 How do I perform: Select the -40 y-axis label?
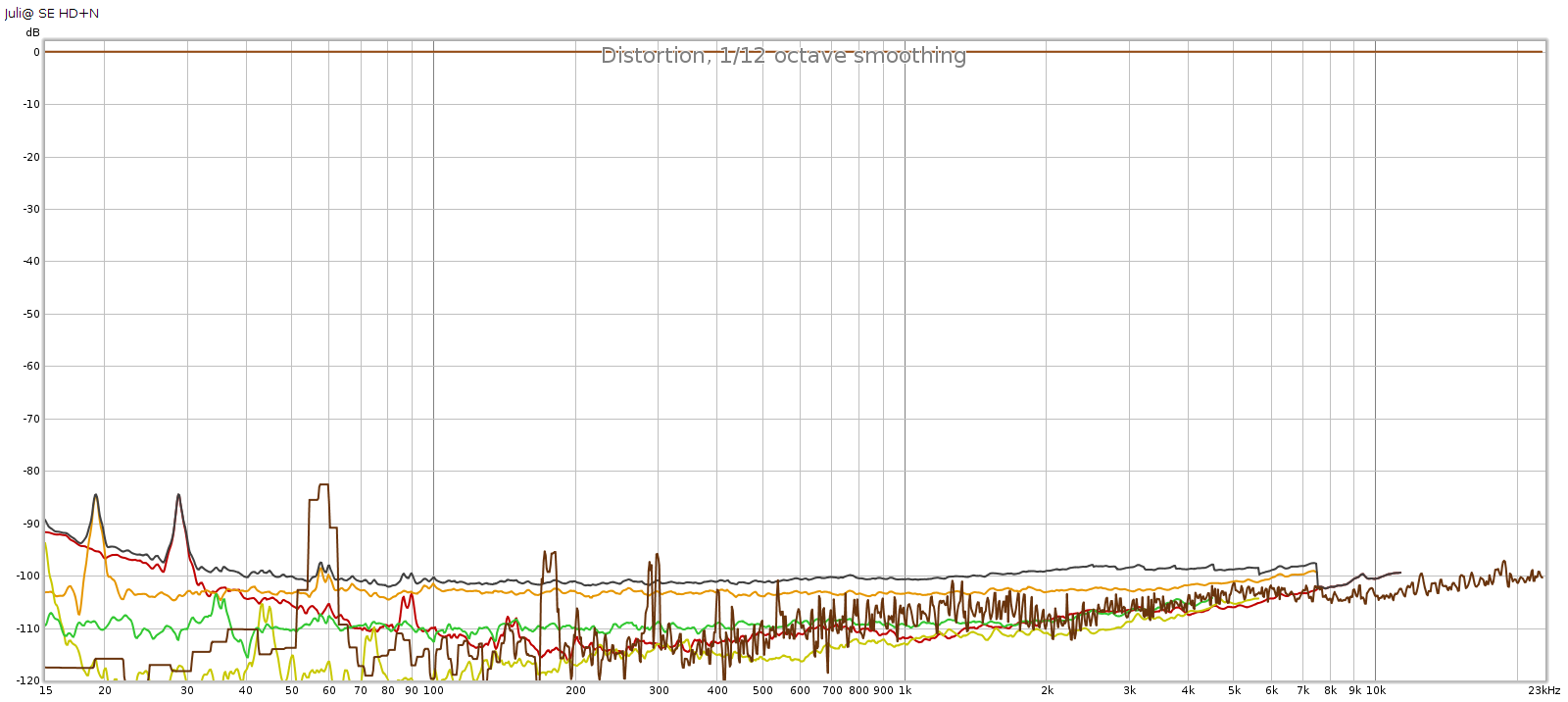pos(31,261)
